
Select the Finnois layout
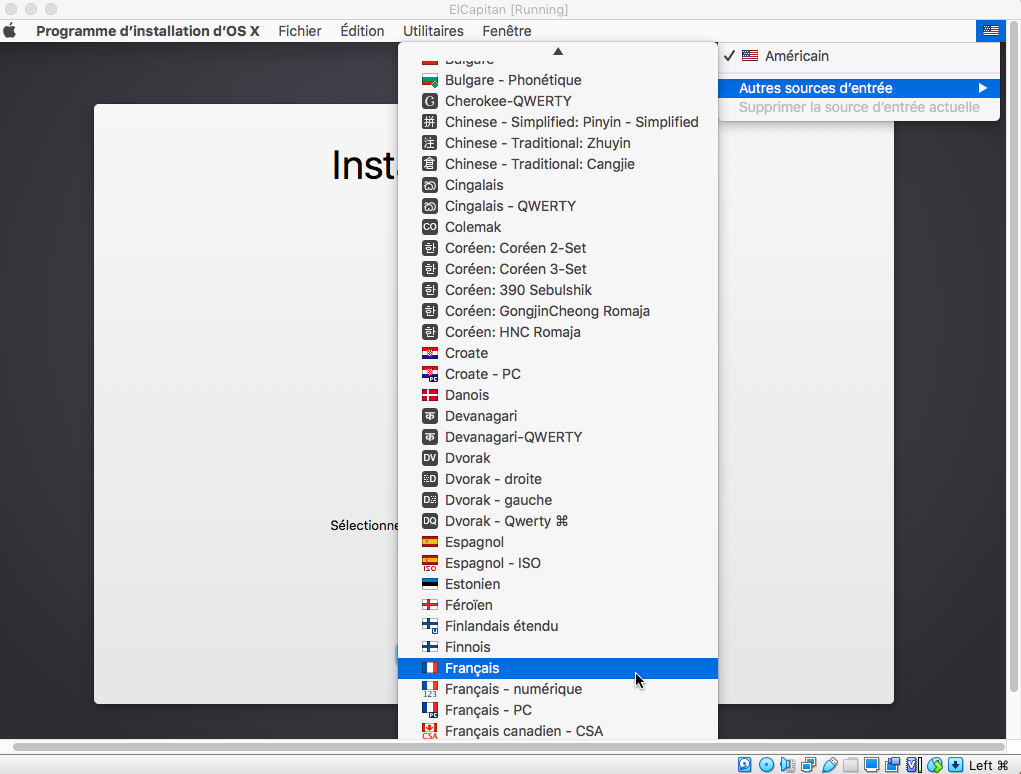pyautogui.click(x=557, y=647)
